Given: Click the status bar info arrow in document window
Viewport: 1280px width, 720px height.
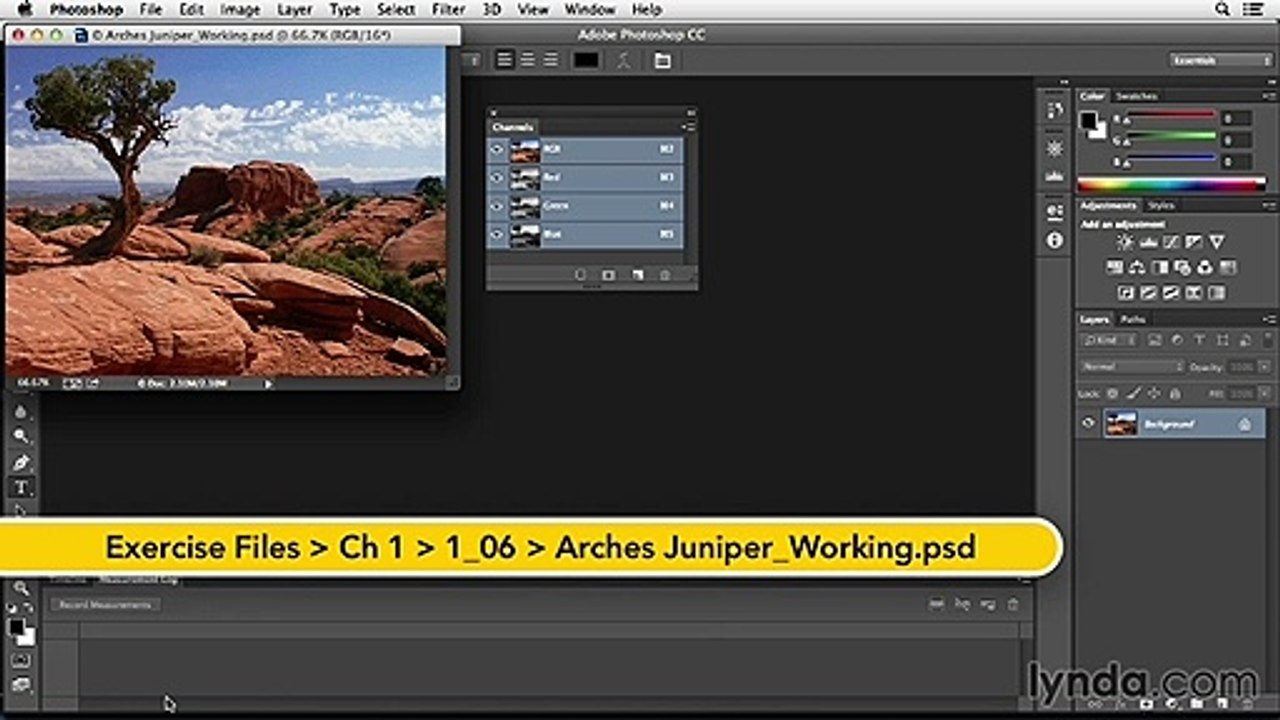Looking at the screenshot, I should click(x=268, y=383).
